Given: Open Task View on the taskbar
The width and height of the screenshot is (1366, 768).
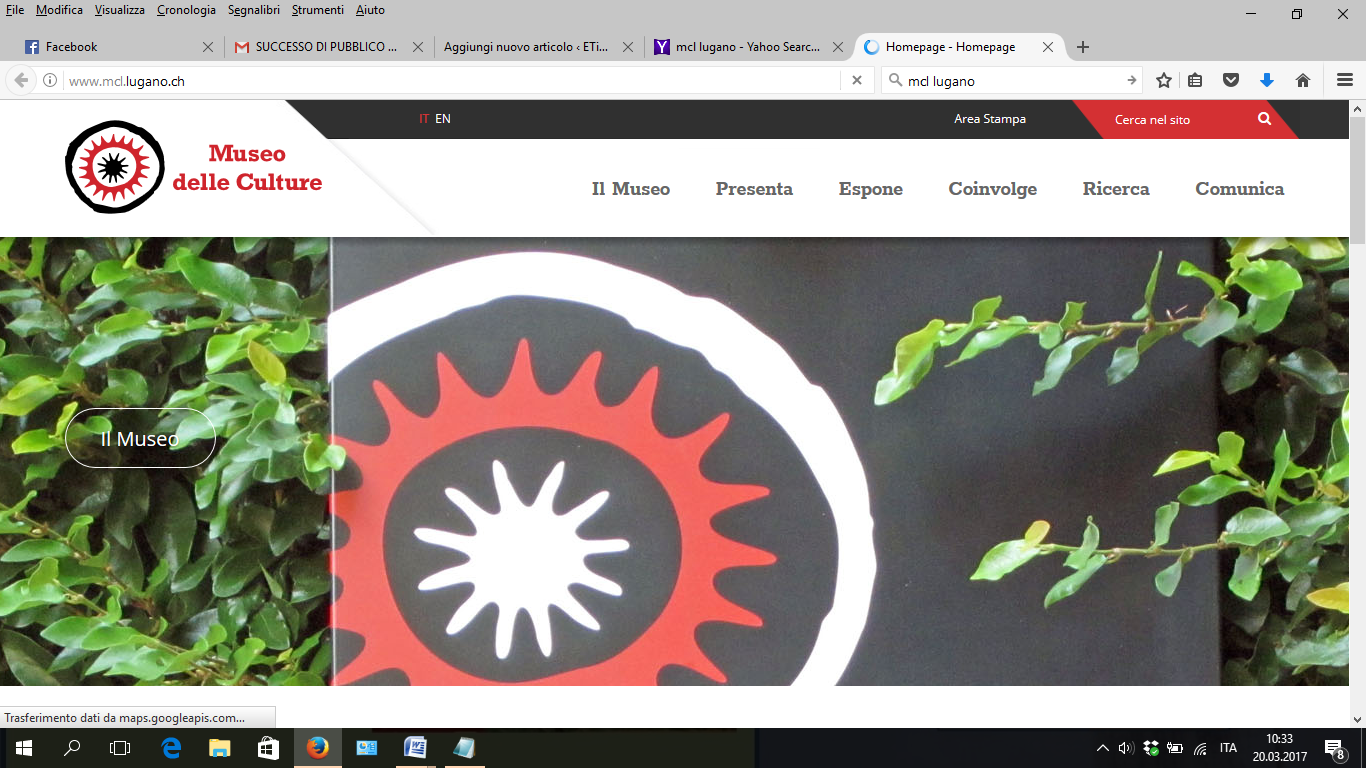Looking at the screenshot, I should [120, 747].
